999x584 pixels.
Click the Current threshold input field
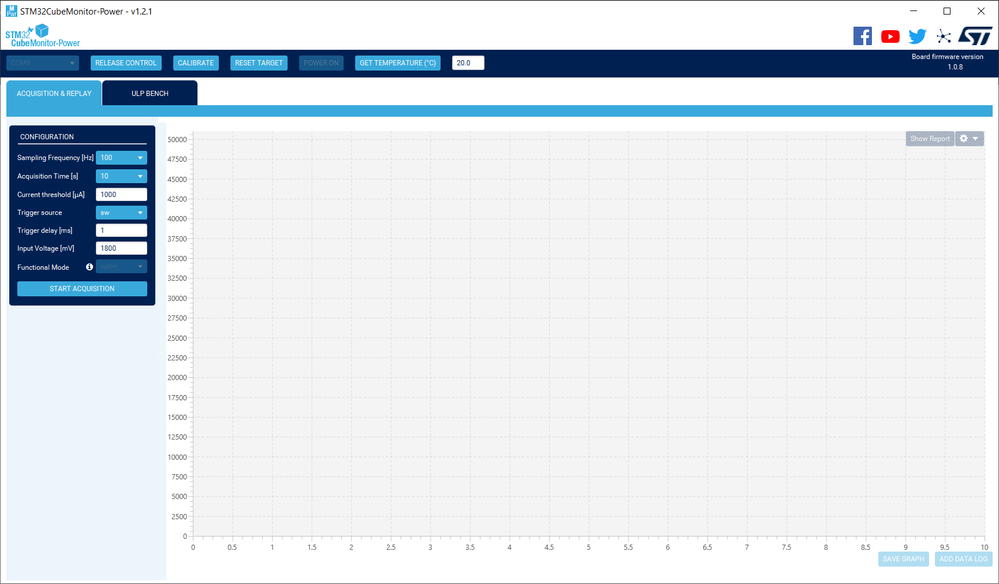(121, 194)
